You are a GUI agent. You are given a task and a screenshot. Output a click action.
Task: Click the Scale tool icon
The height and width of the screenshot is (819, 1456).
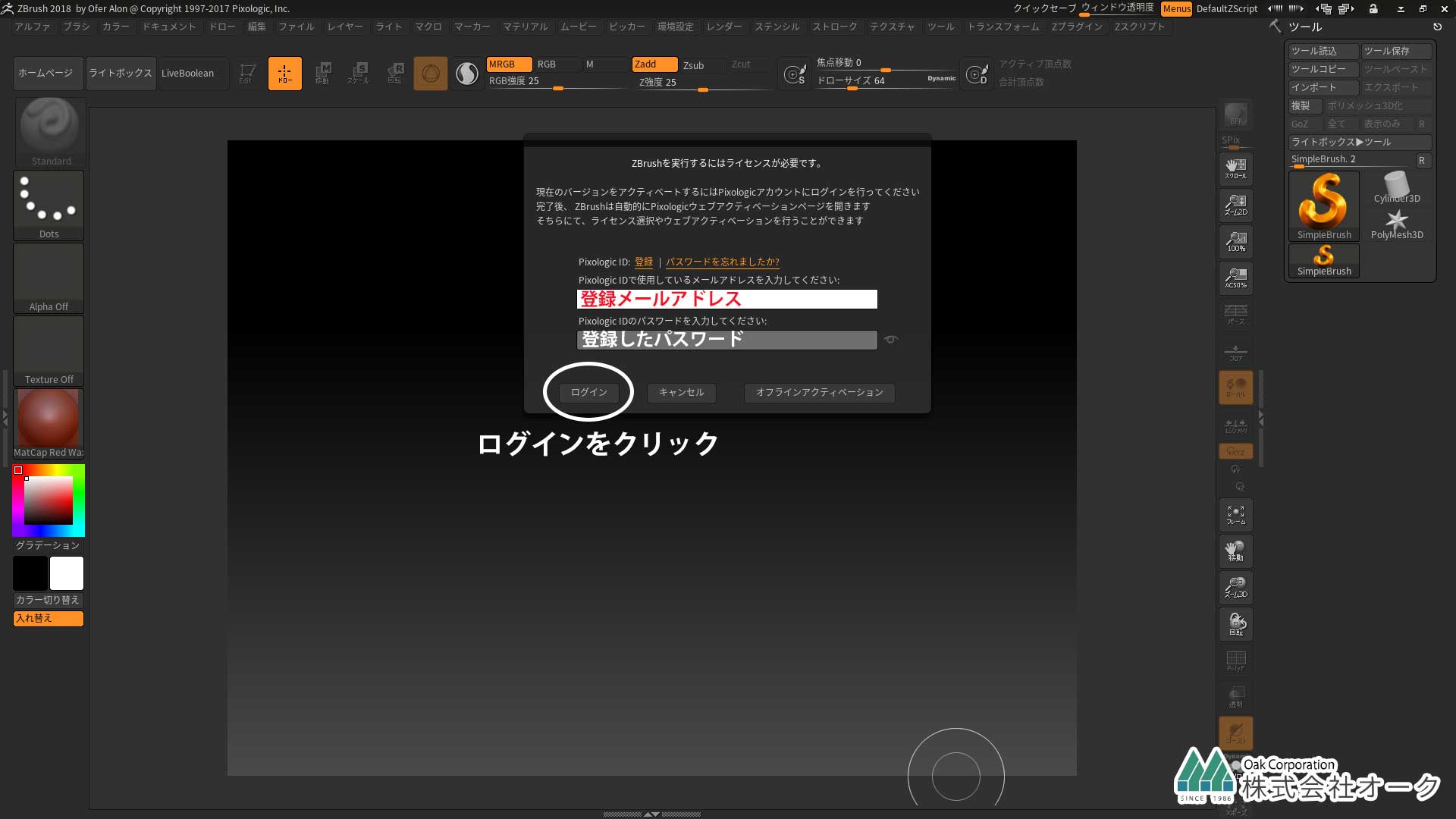[358, 72]
